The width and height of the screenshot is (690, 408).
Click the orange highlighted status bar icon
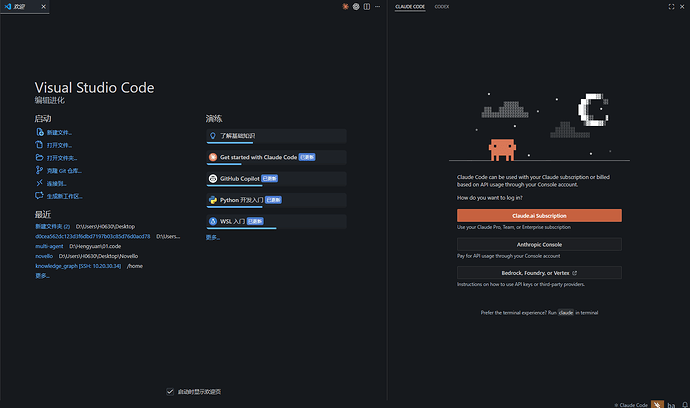(x=657, y=404)
